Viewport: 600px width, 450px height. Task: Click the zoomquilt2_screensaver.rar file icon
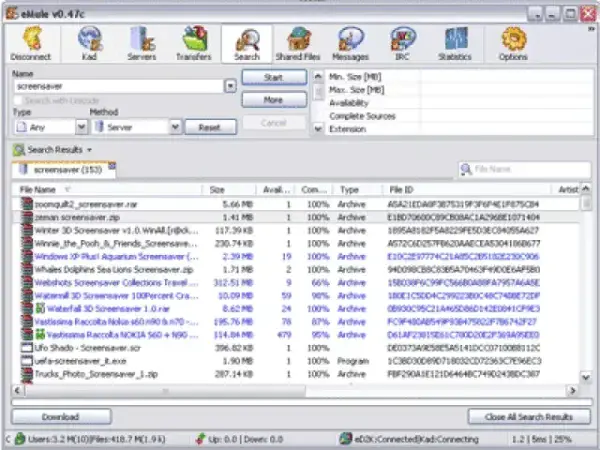tap(26, 204)
